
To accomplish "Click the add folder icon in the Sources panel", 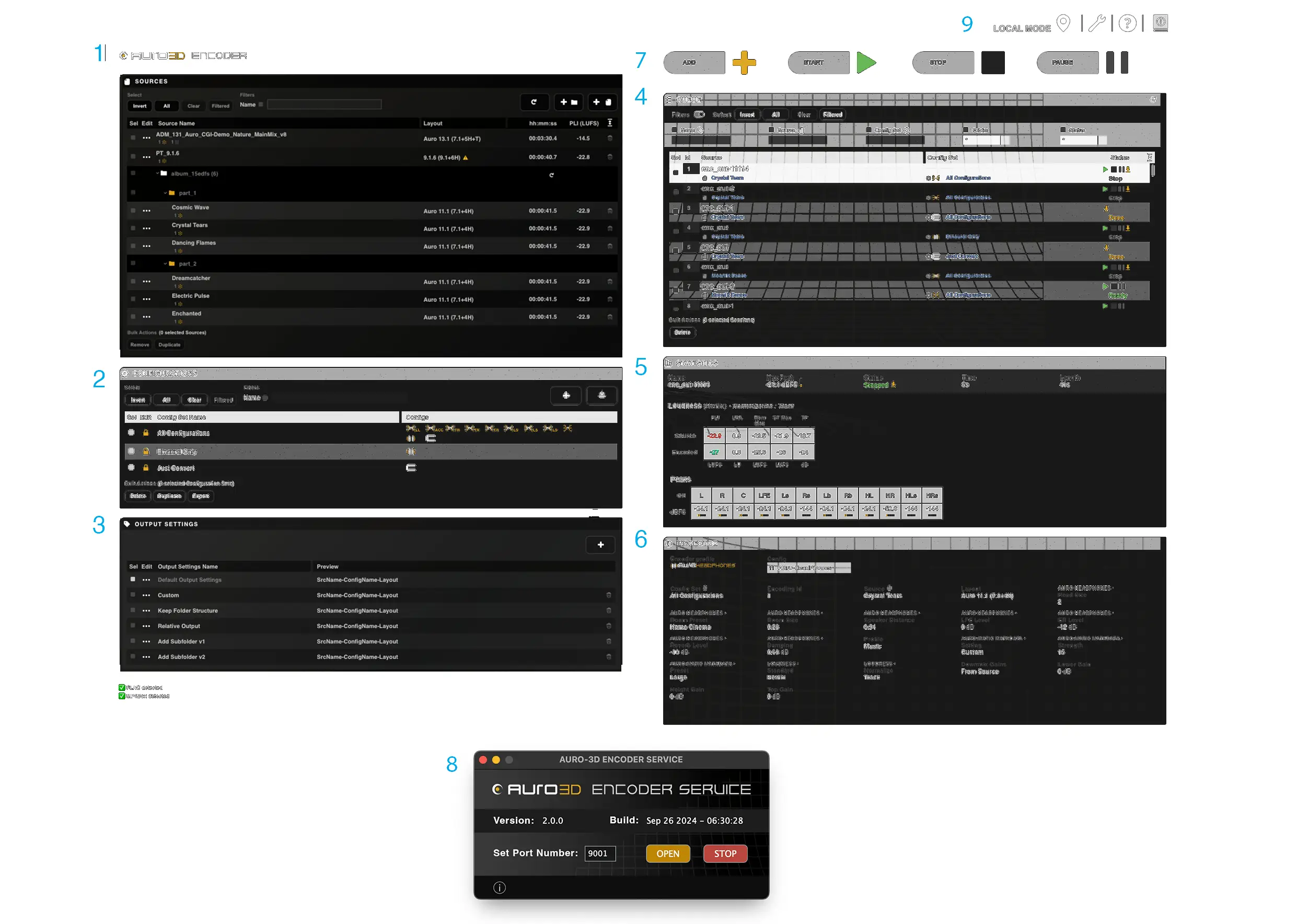I will point(569,102).
